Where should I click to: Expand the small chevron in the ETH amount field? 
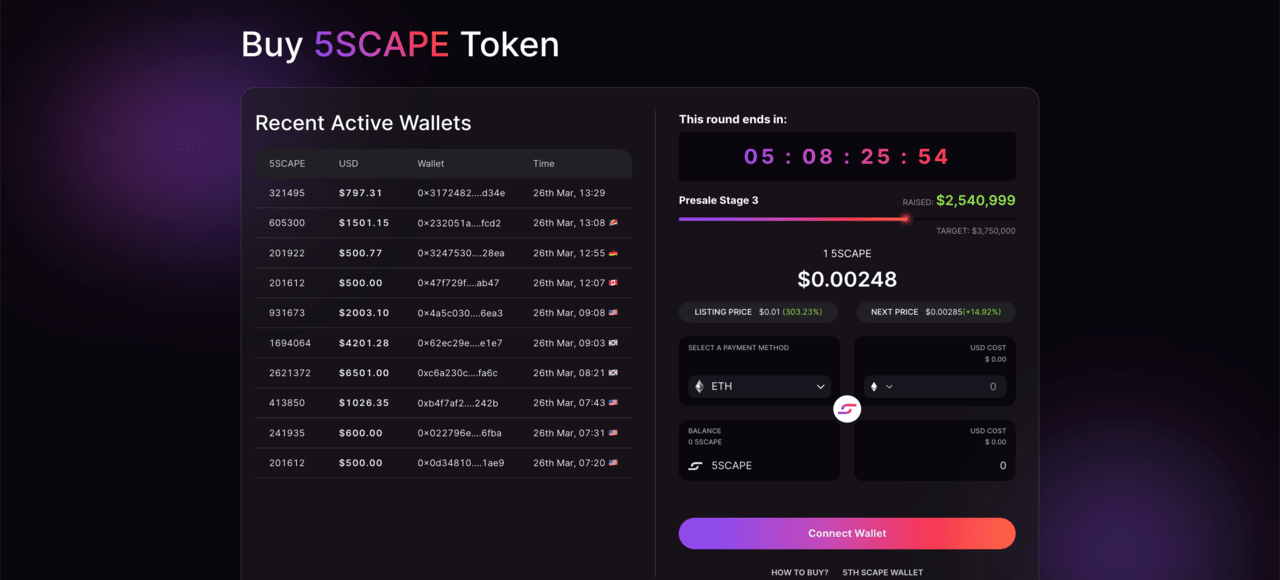[889, 386]
